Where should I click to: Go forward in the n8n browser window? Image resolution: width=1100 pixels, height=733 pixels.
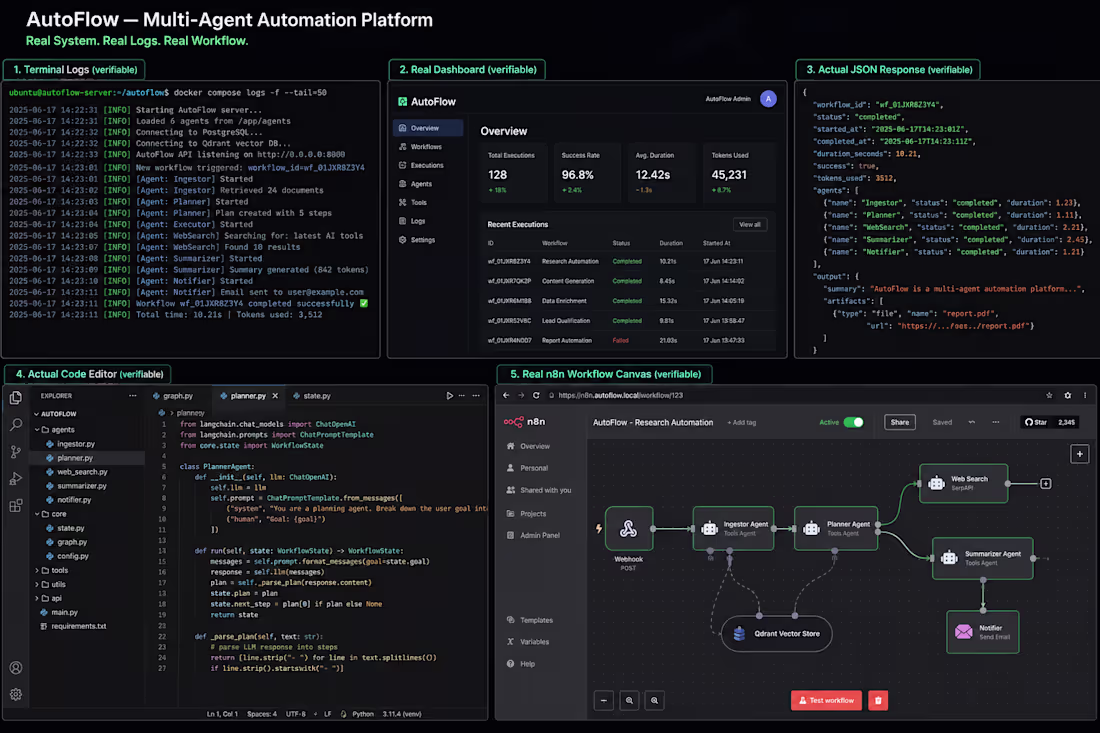coord(521,395)
